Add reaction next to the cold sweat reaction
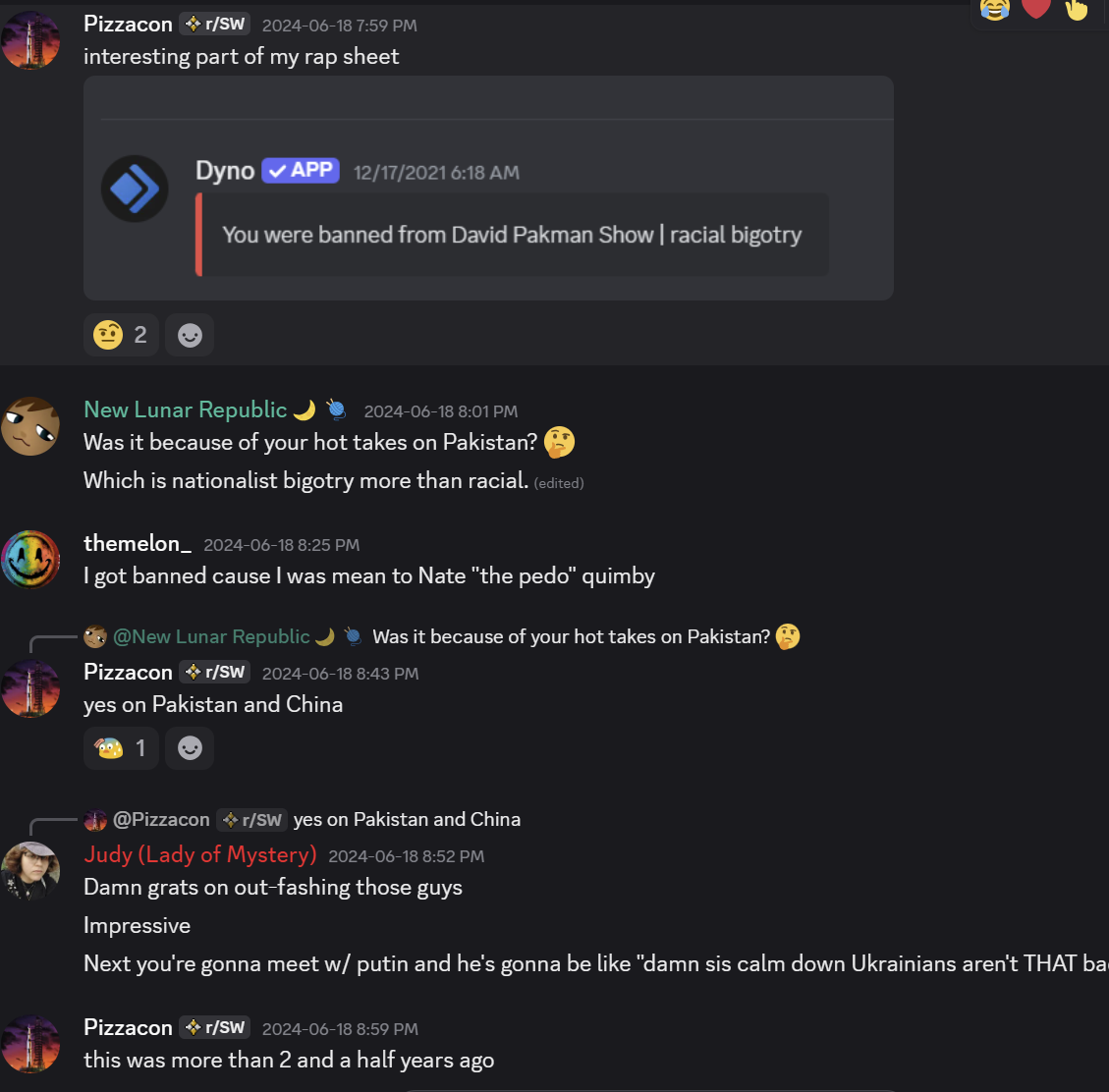Screen dimensions: 1109x1092 pos(190,748)
